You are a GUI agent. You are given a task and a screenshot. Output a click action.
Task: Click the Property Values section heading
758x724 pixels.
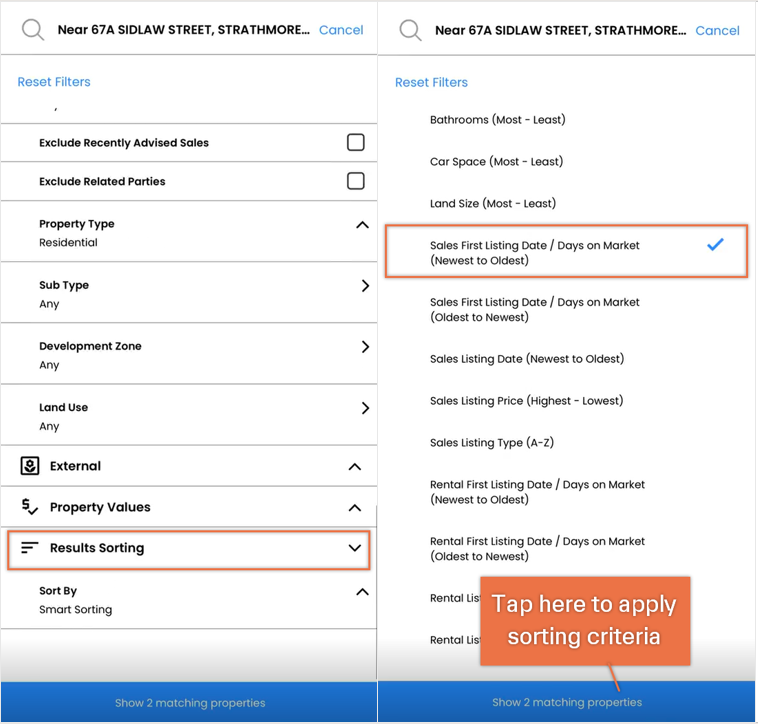click(x=100, y=507)
